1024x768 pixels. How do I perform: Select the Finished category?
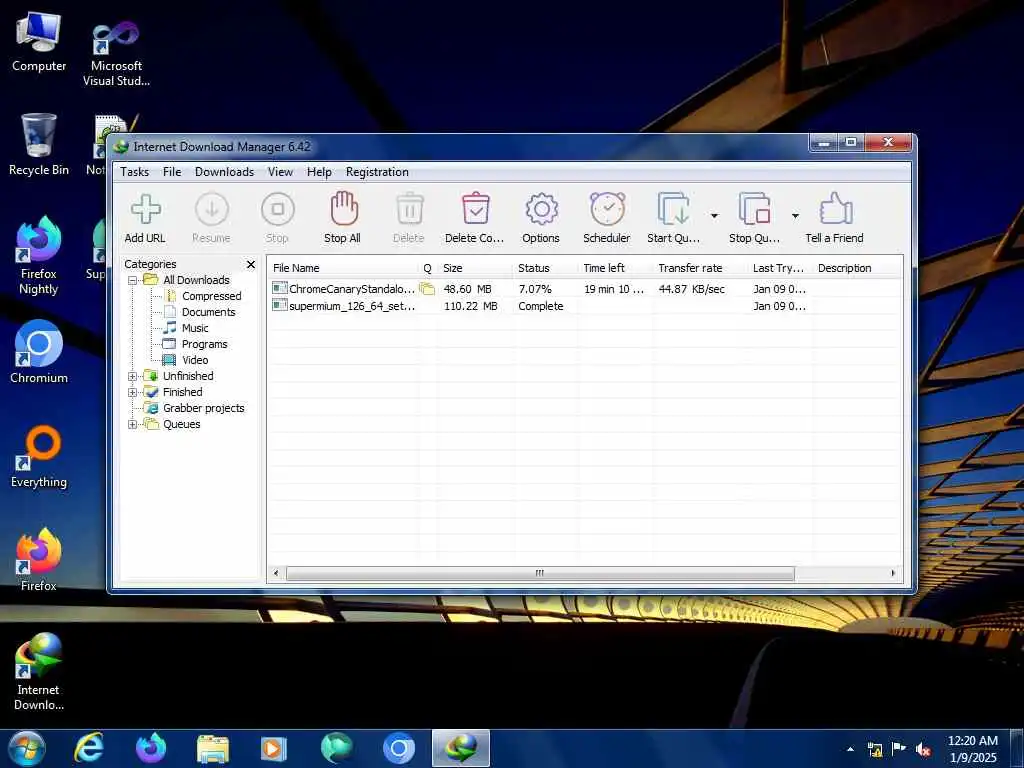[183, 392]
